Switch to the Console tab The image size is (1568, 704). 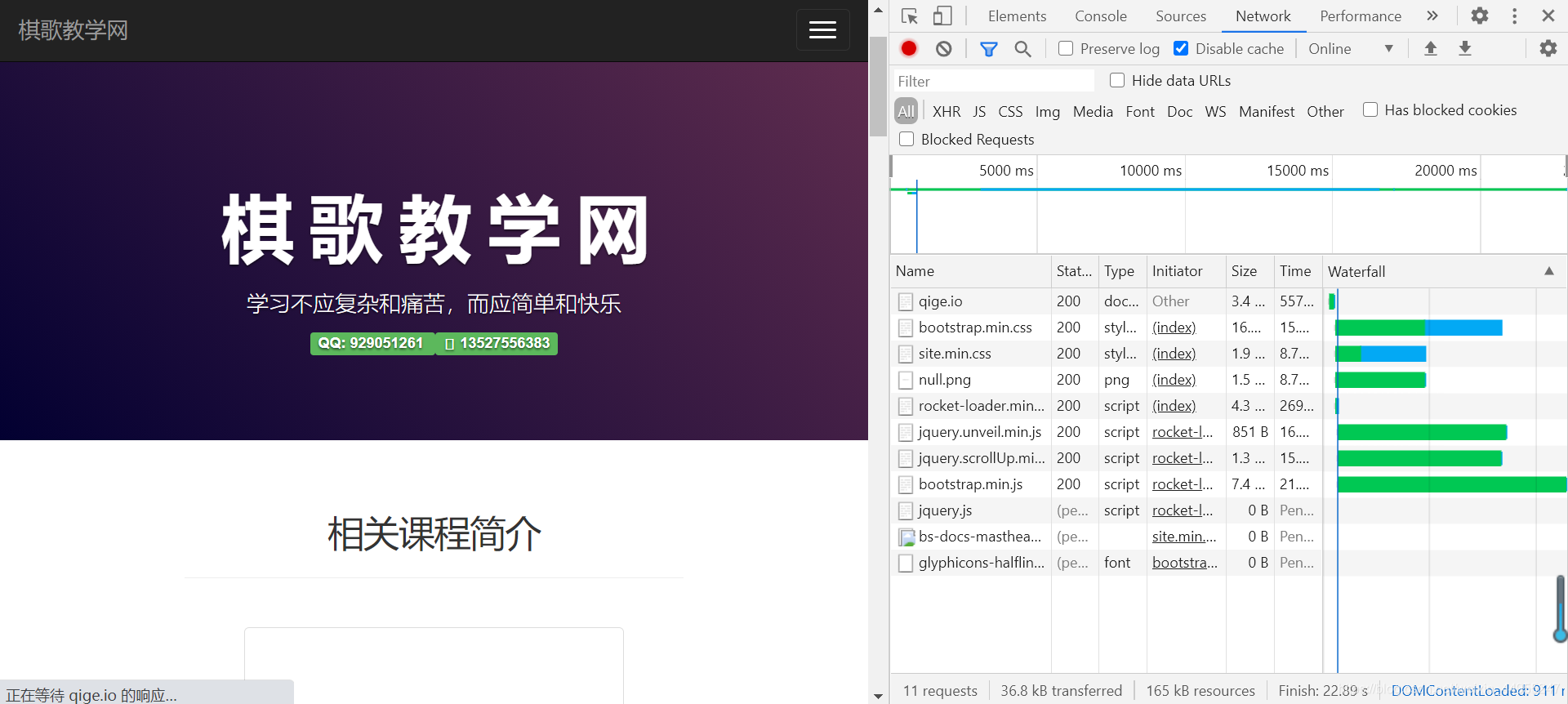1100,16
